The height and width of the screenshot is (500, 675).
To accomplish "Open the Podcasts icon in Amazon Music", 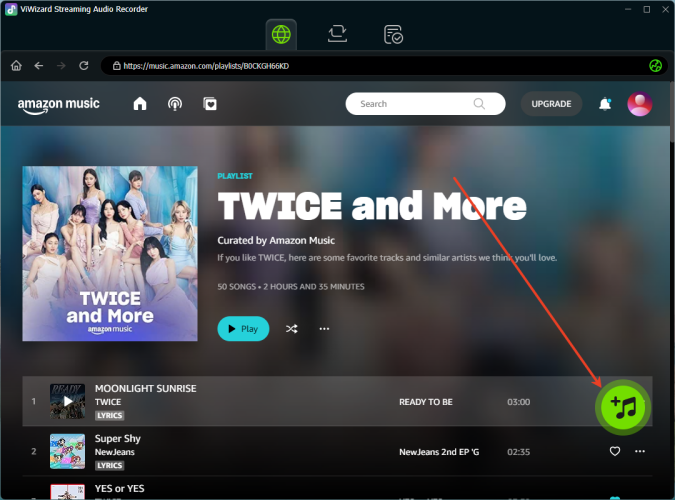I will (x=175, y=104).
